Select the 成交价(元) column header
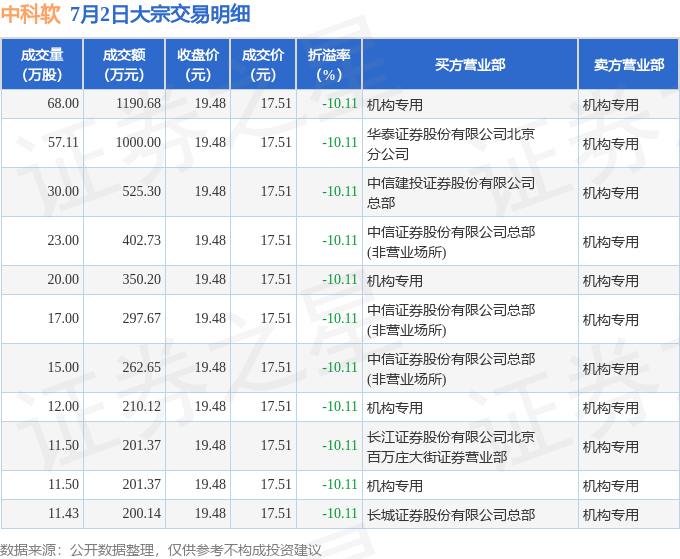This screenshot has width=680, height=559. [x=263, y=65]
